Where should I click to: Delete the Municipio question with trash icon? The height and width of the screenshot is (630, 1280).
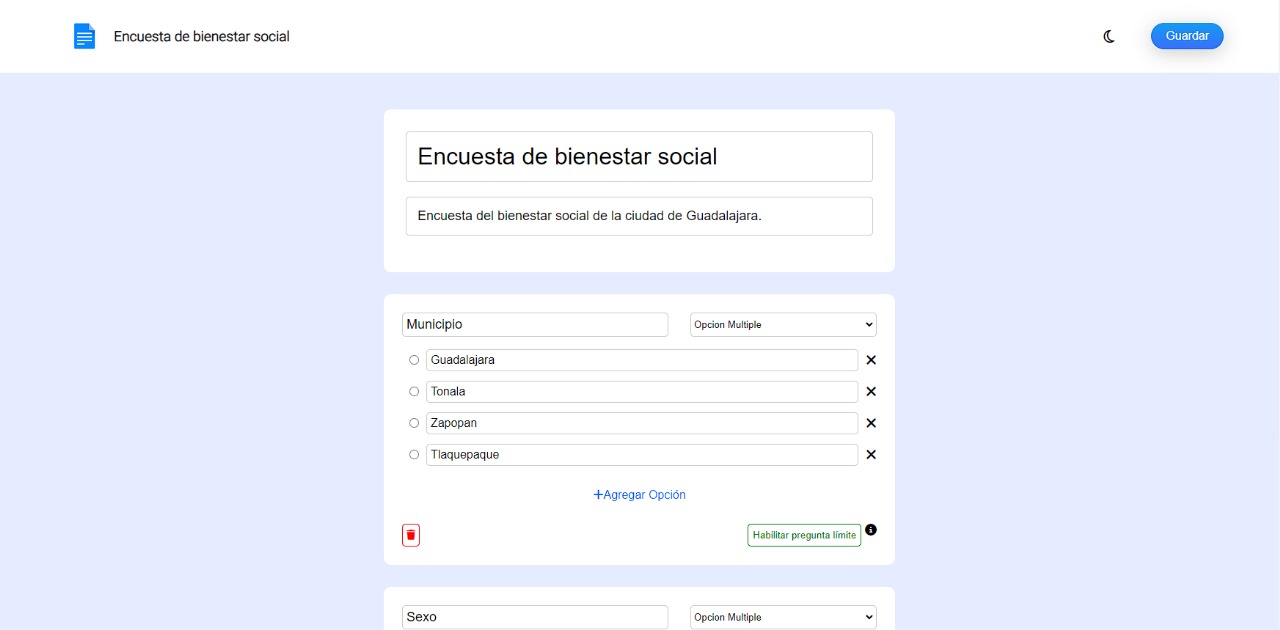(411, 535)
